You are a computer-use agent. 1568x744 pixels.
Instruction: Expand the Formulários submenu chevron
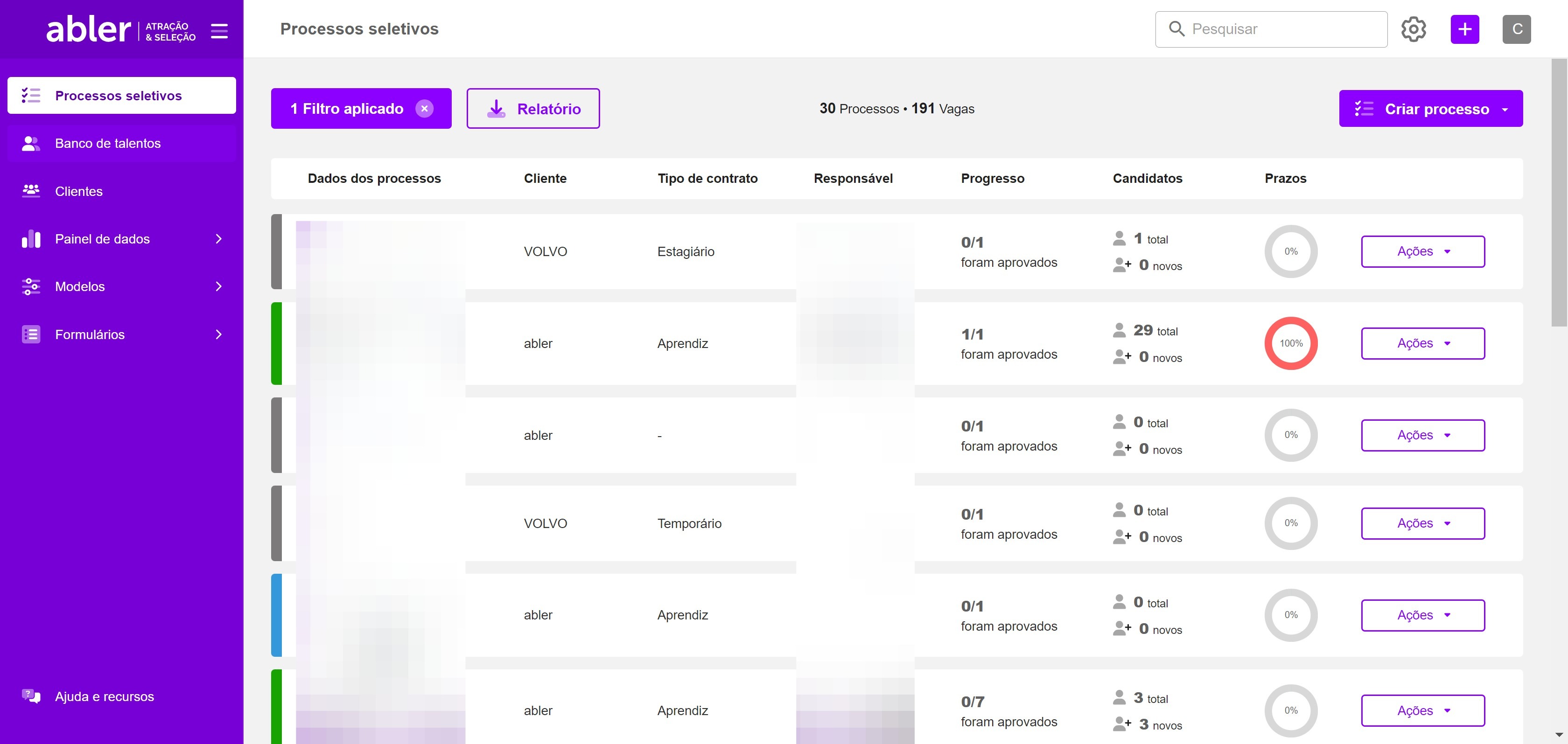click(218, 334)
